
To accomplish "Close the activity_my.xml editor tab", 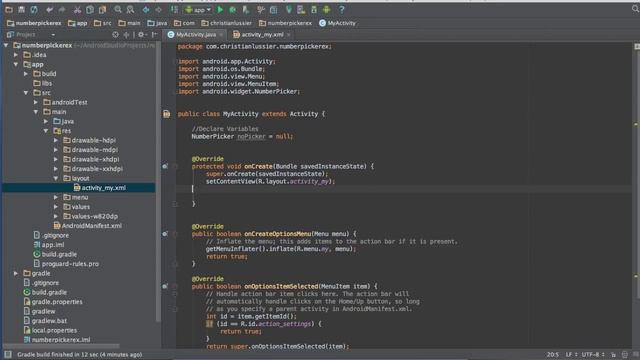I will (x=288, y=35).
